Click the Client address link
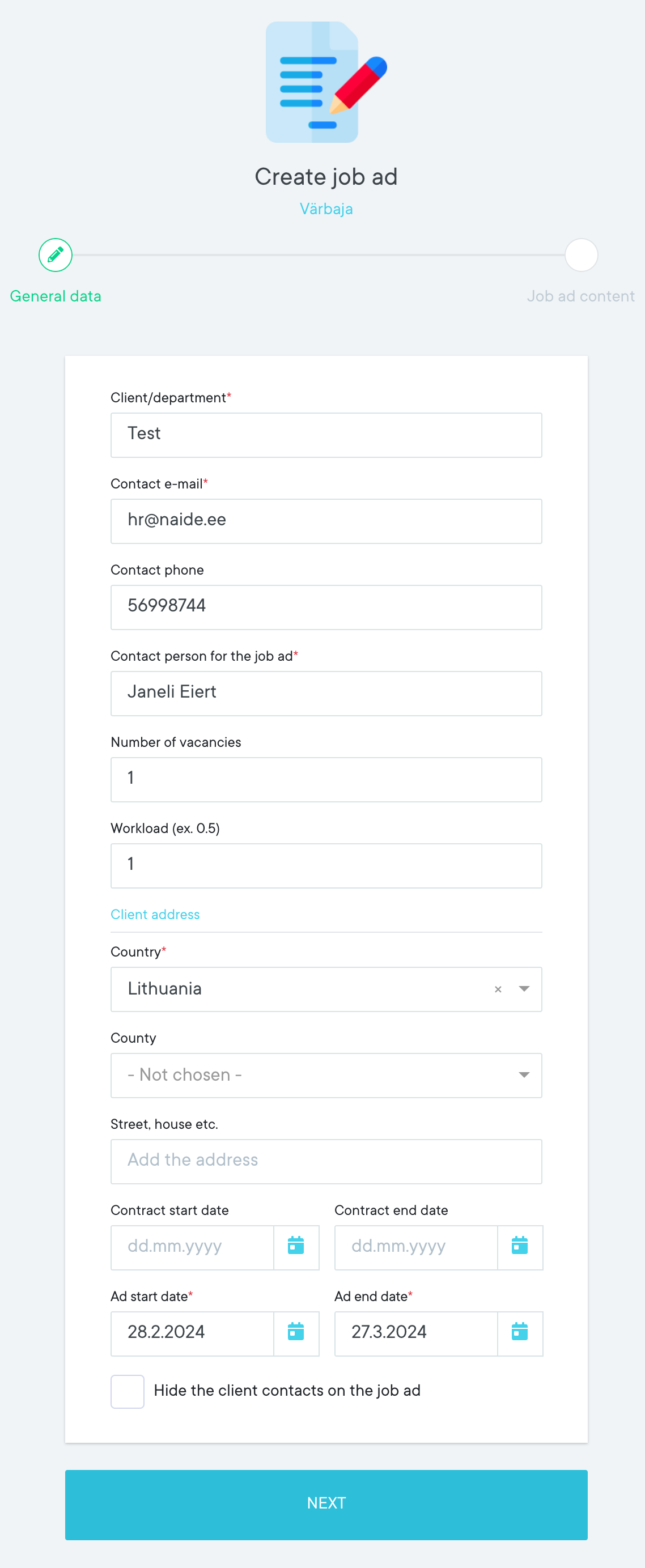 tap(155, 914)
